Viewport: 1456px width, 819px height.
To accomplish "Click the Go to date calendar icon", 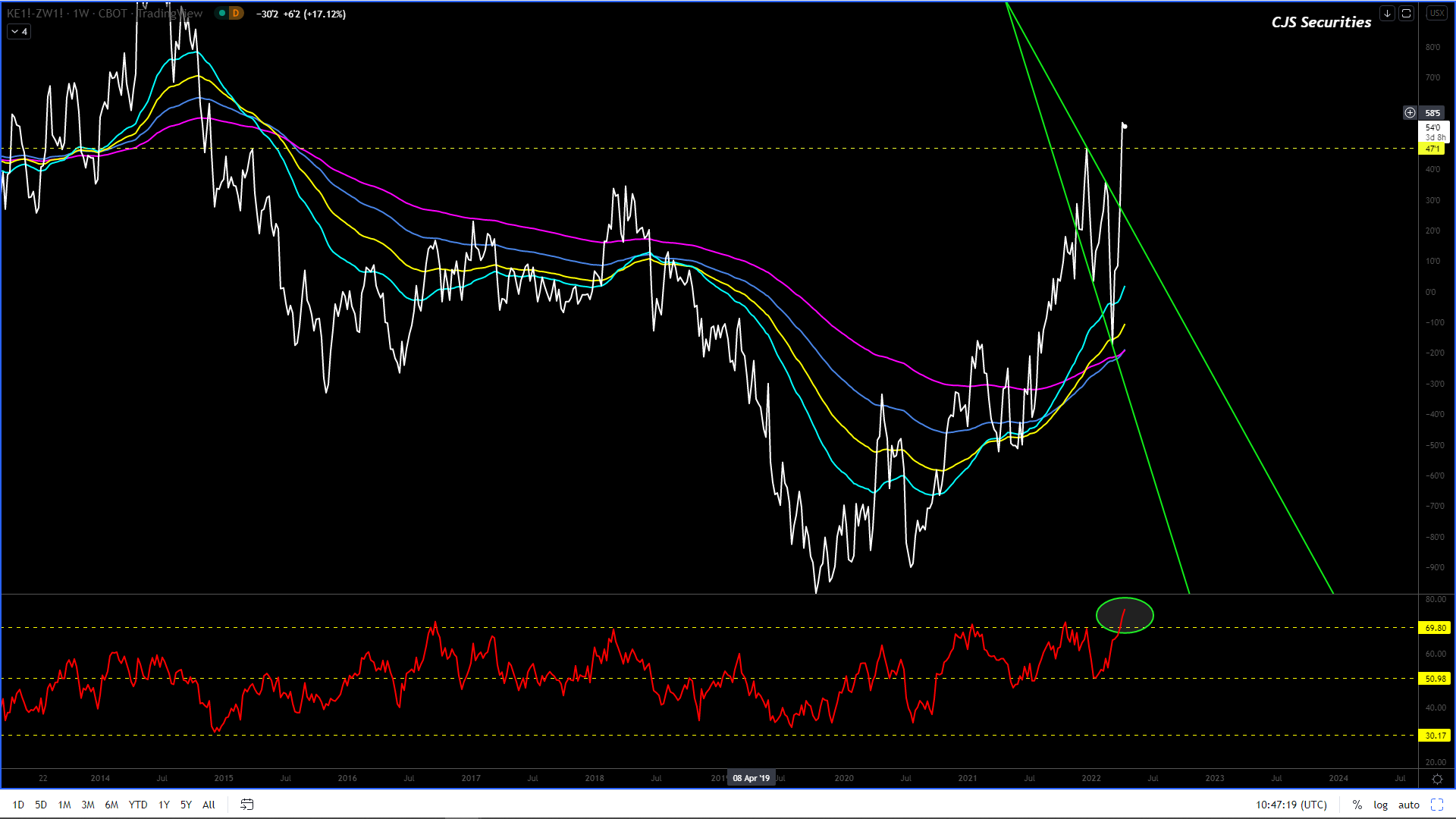I will click(246, 805).
